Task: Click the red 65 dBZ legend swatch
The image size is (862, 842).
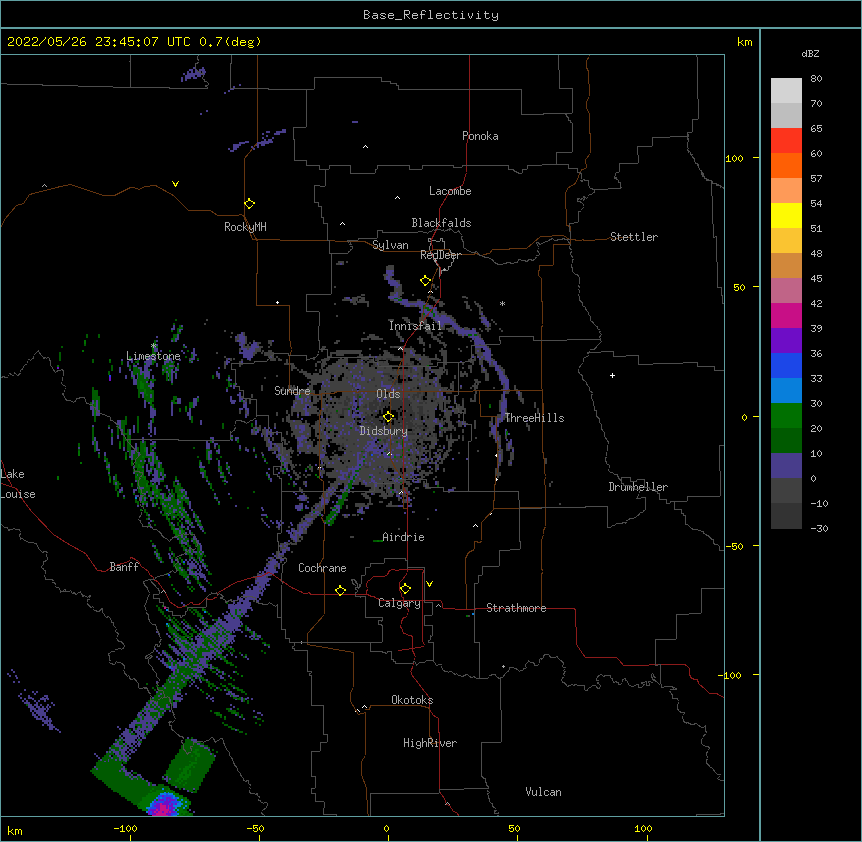Action: click(x=786, y=140)
